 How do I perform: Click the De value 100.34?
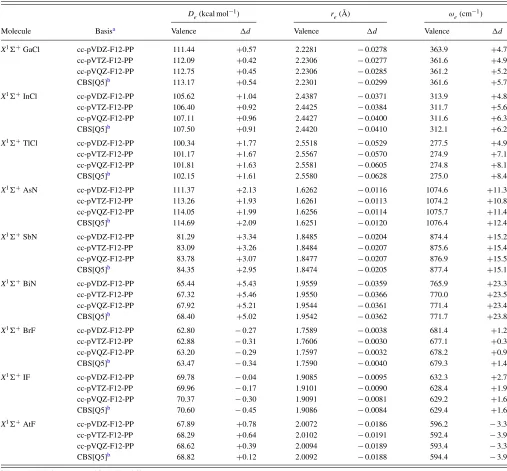pyautogui.click(x=184, y=143)
